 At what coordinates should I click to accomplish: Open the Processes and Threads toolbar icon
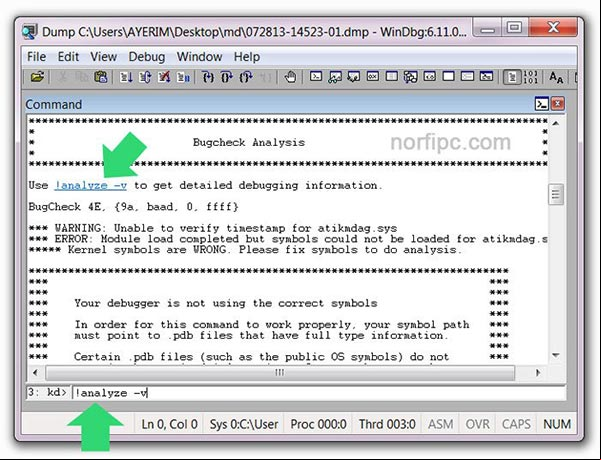coord(467,77)
